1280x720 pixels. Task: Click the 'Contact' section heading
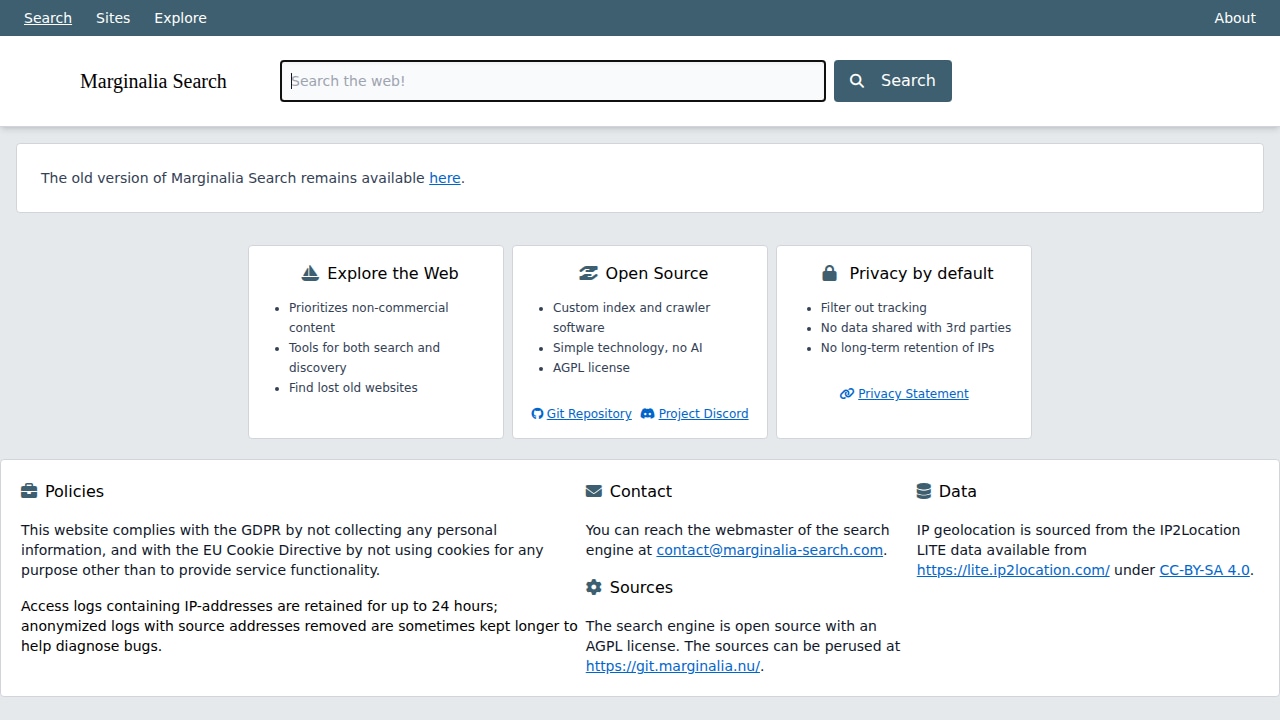coord(641,491)
